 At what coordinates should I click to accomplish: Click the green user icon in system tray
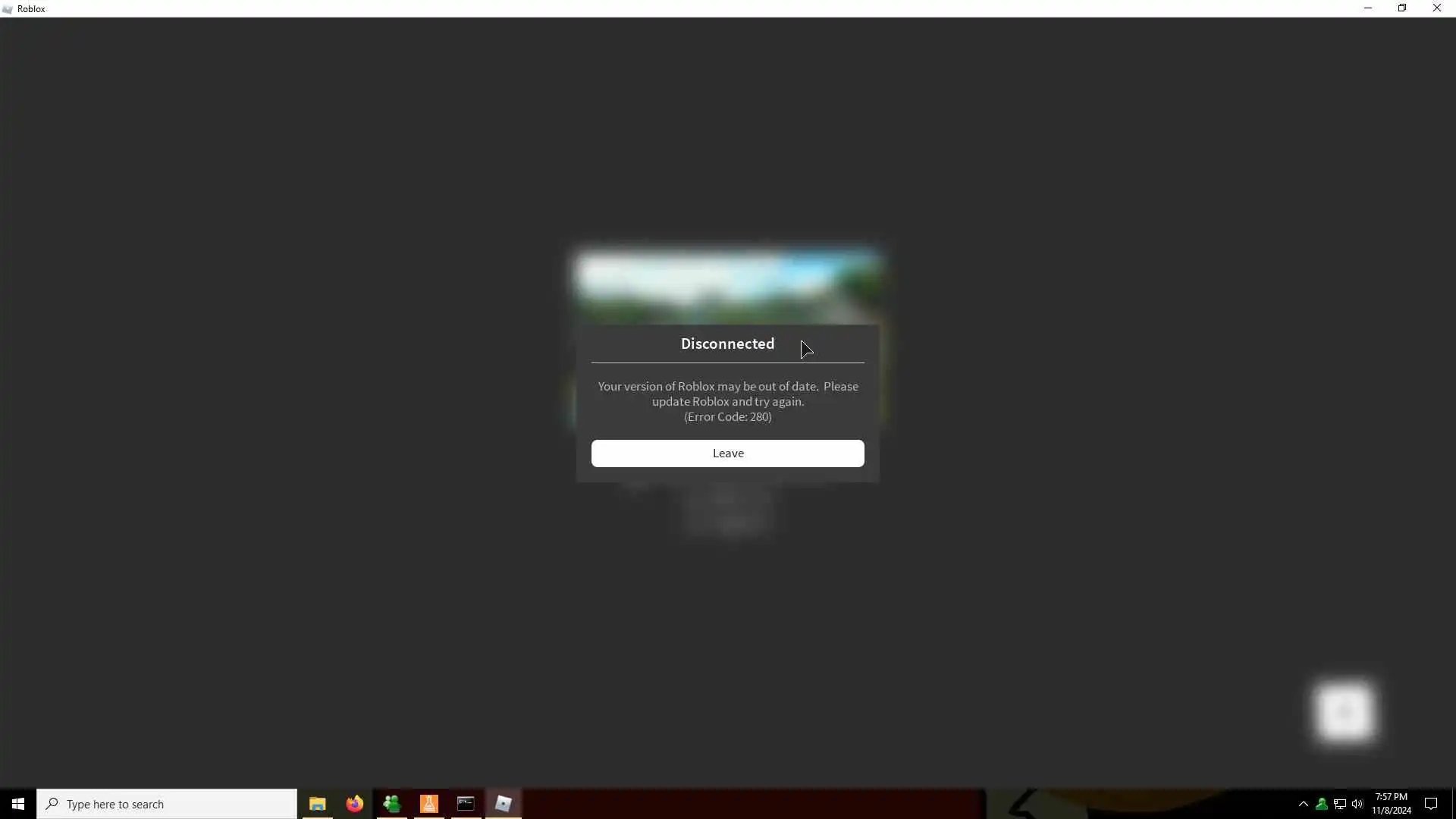click(1322, 804)
